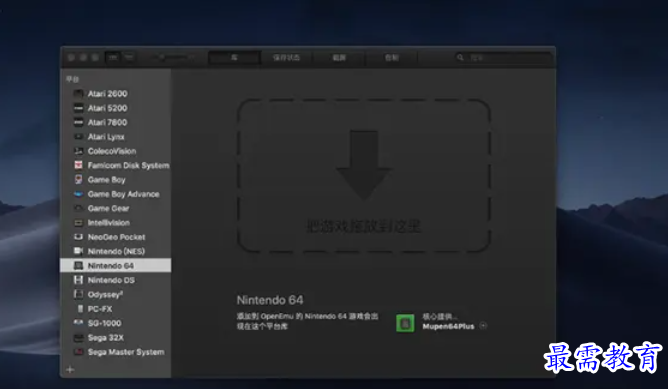Select the PC-FX platform icon
This screenshot has width=668, height=389.
[80, 309]
